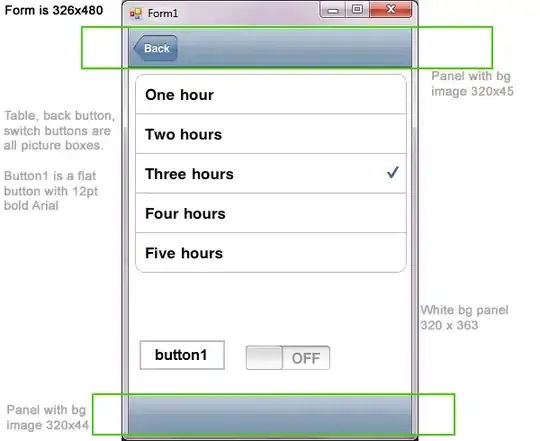Select the checkmark beside Three hours

(x=393, y=172)
